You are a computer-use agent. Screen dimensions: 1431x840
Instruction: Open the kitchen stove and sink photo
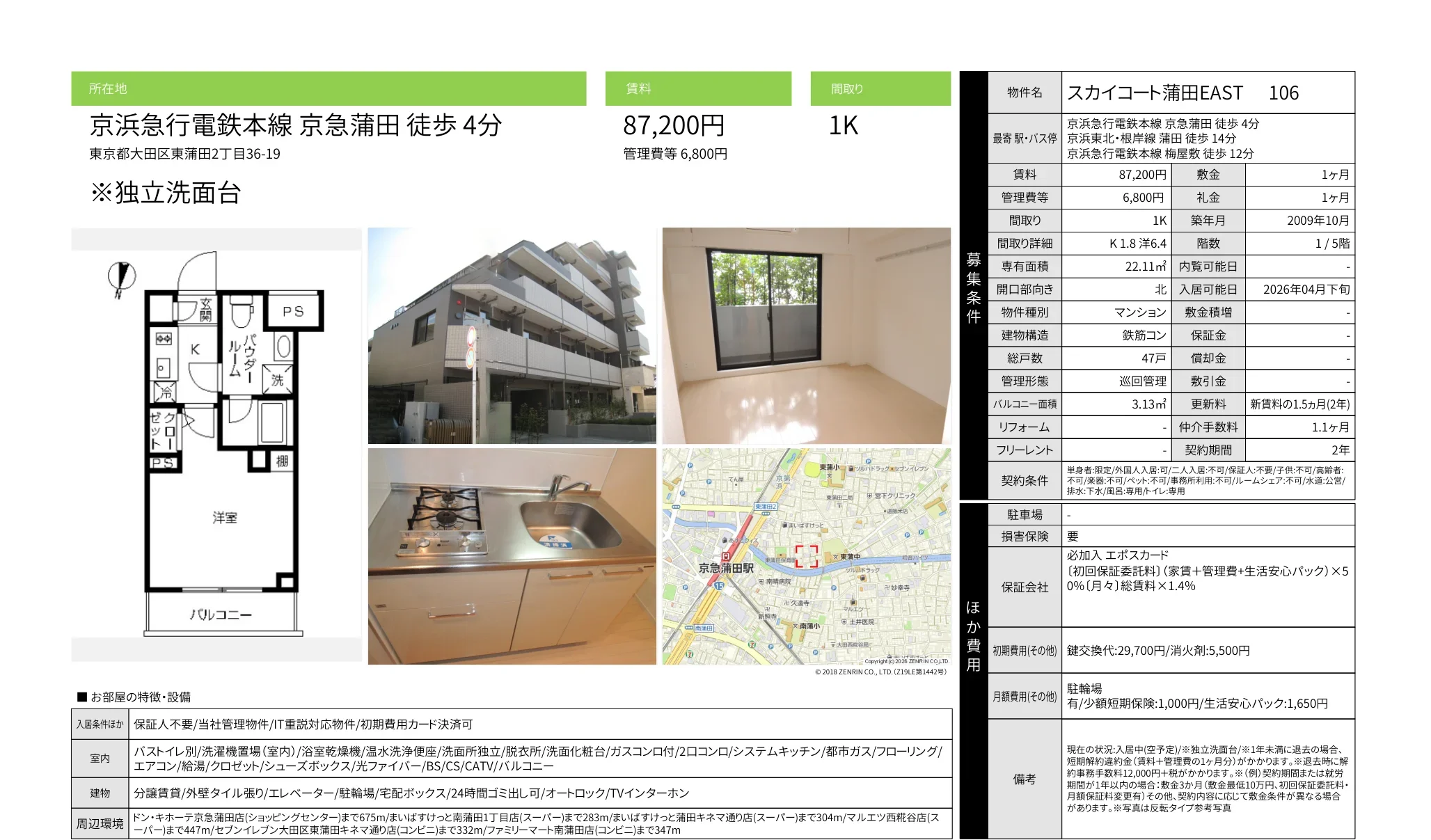tap(512, 556)
